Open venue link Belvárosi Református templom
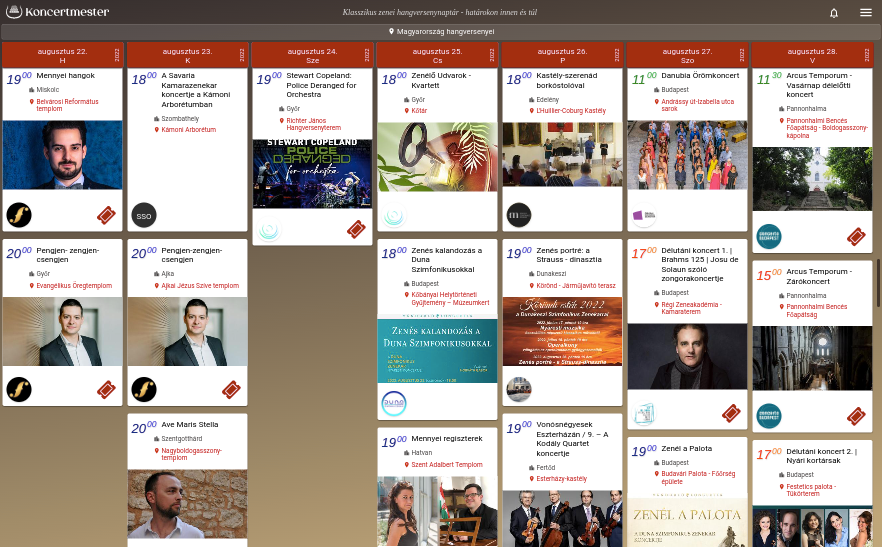 click(68, 105)
